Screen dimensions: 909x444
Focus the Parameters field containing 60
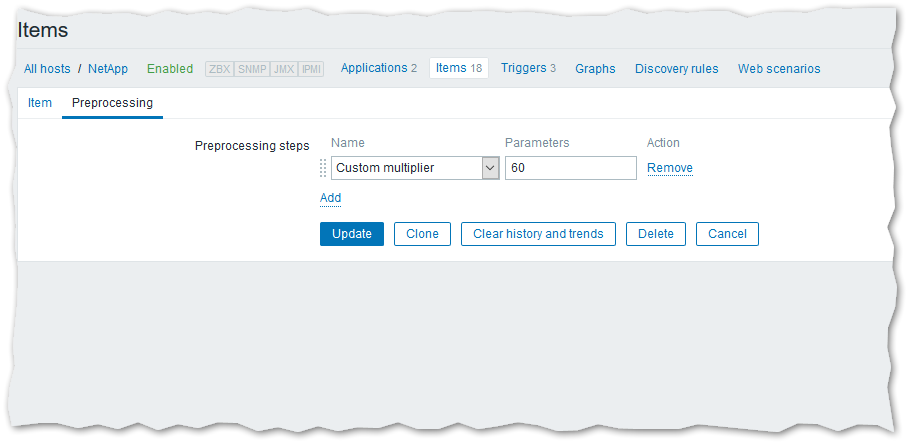click(x=570, y=168)
